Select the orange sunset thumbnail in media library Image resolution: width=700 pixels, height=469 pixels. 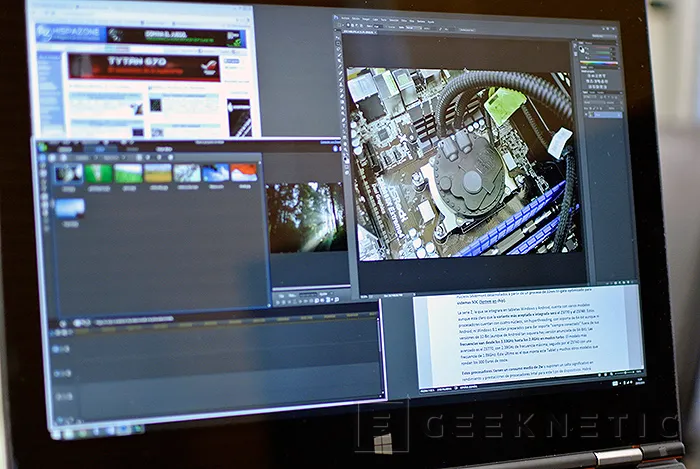[x=244, y=173]
